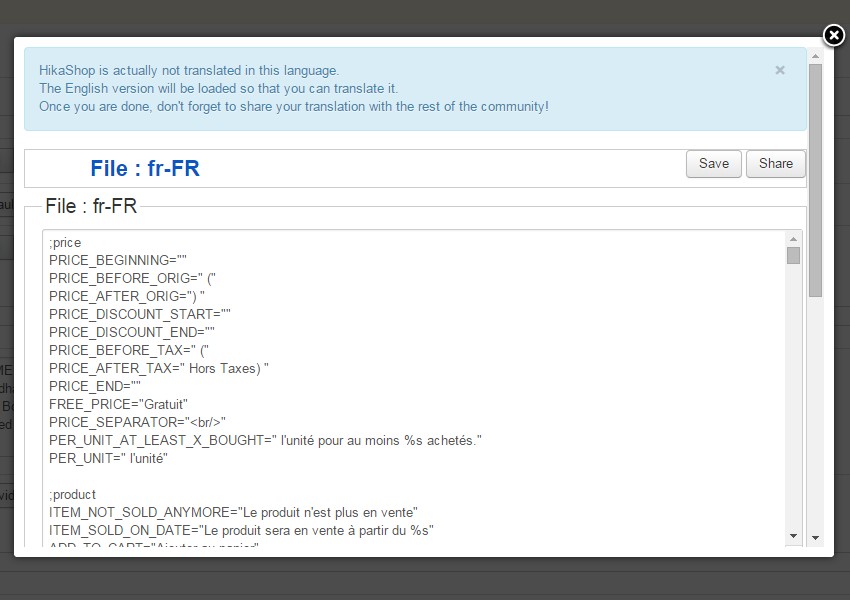
Task: Click the PRICE_AFTER_ORIG line
Action: pos(127,296)
